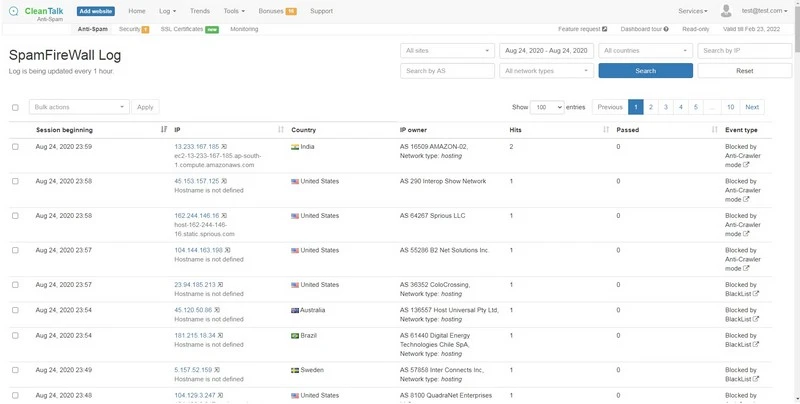Viewport: 800px width, 404px height.
Task: Click the Dashboard tour help icon
Action: tap(666, 29)
